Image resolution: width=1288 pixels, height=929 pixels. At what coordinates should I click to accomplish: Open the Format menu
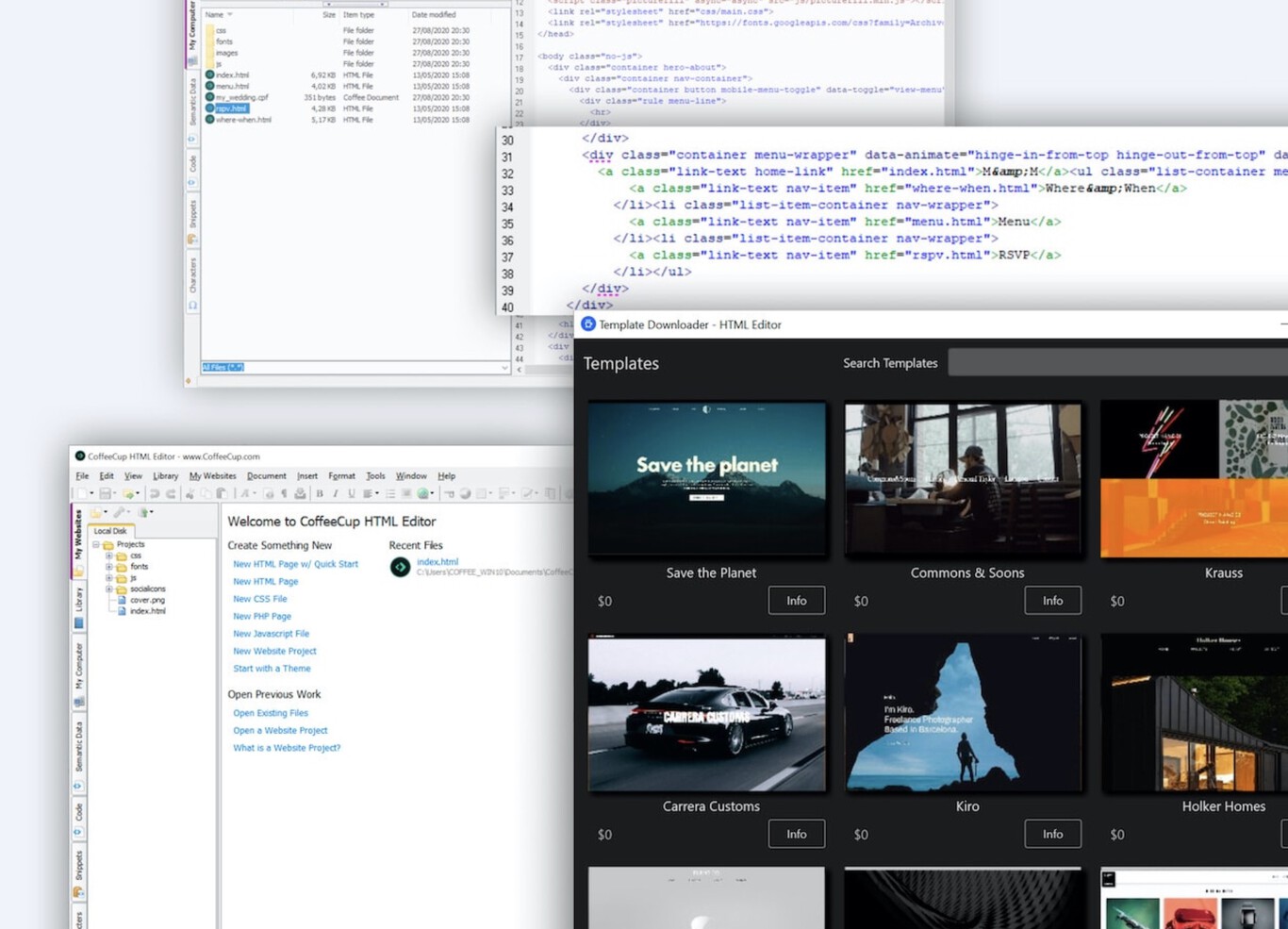click(341, 475)
